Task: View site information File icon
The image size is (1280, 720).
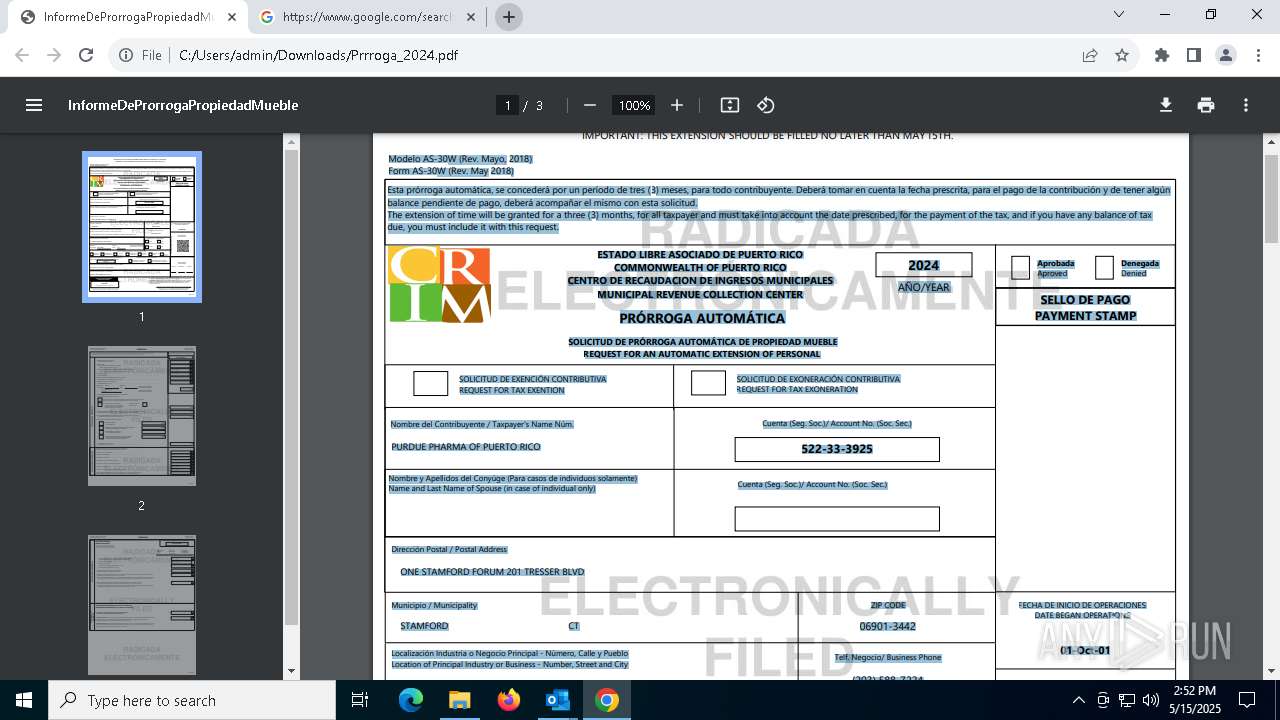Action: 140,55
